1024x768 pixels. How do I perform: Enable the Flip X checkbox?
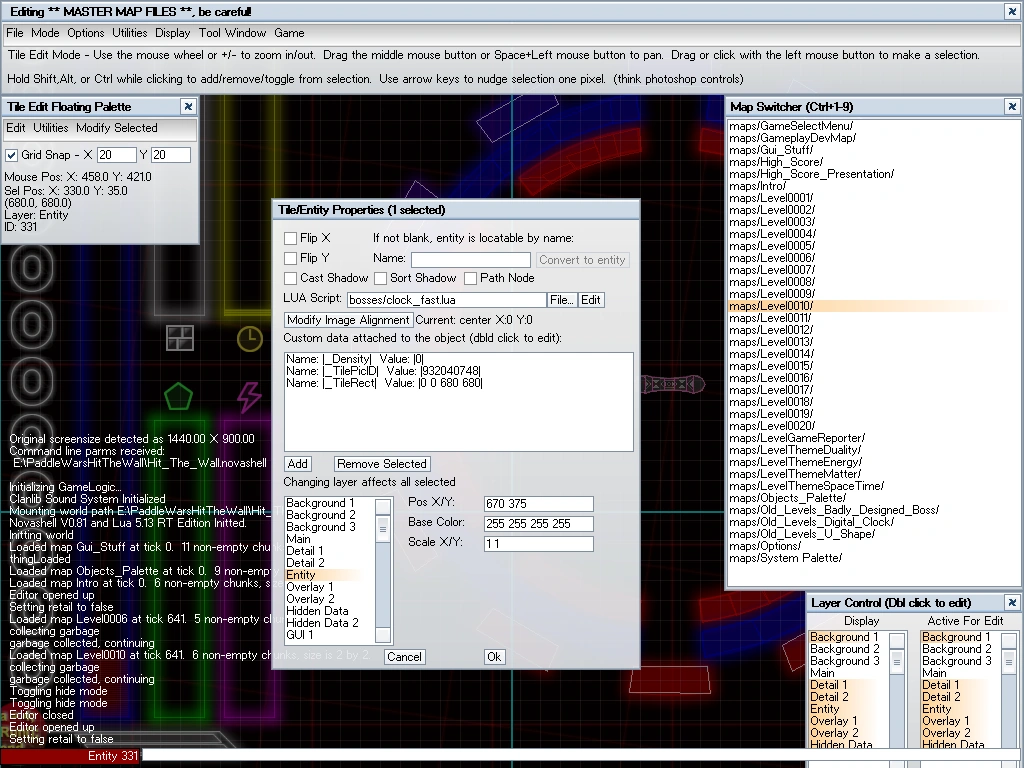pos(291,238)
